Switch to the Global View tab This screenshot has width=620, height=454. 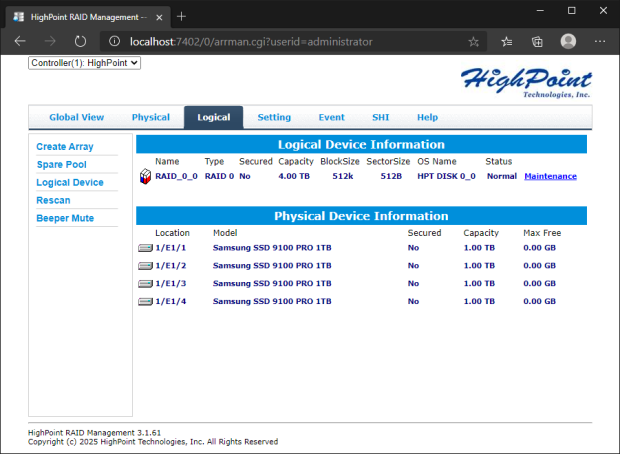(77, 117)
